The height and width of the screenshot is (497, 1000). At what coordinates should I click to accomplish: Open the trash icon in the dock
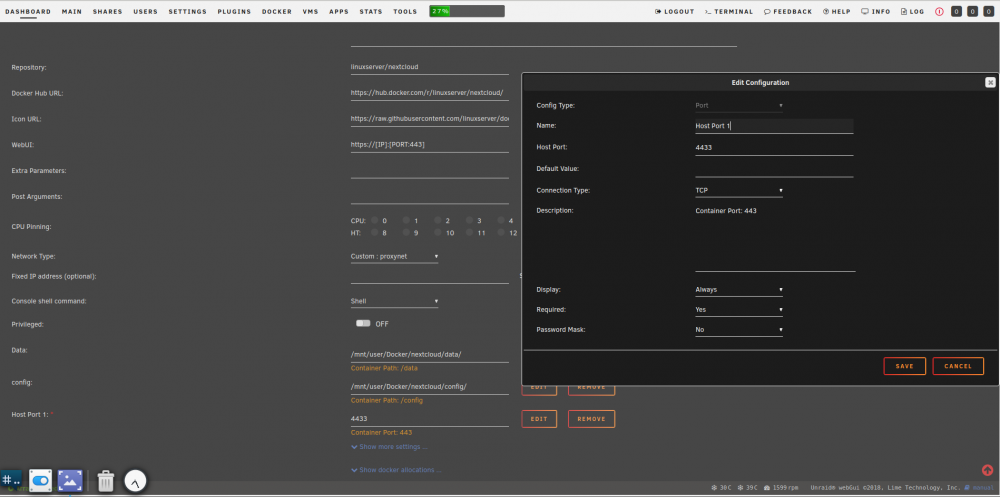tap(105, 481)
